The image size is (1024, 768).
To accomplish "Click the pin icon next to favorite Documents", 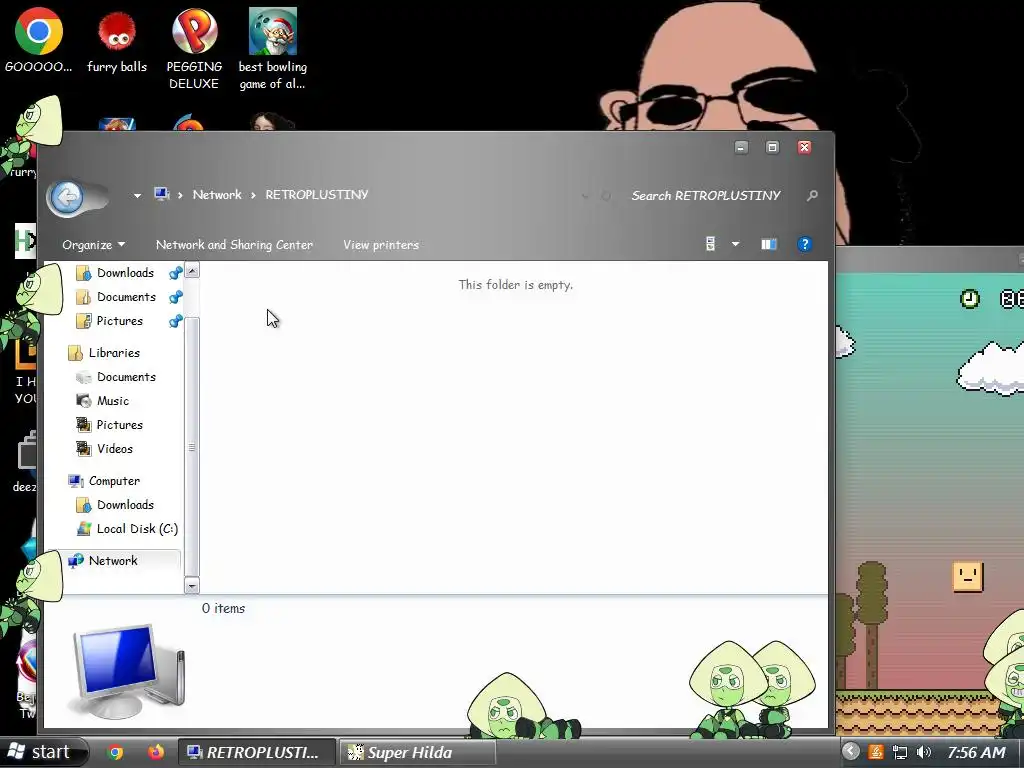I will point(175,297).
